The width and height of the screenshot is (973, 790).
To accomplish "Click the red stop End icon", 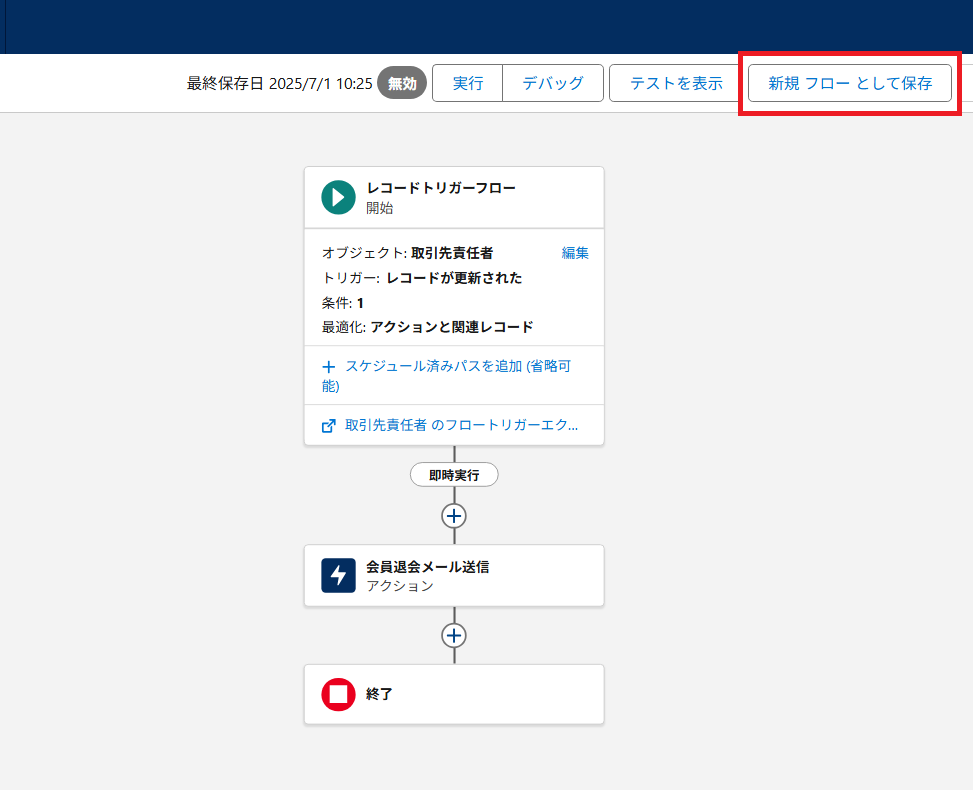I will (338, 694).
